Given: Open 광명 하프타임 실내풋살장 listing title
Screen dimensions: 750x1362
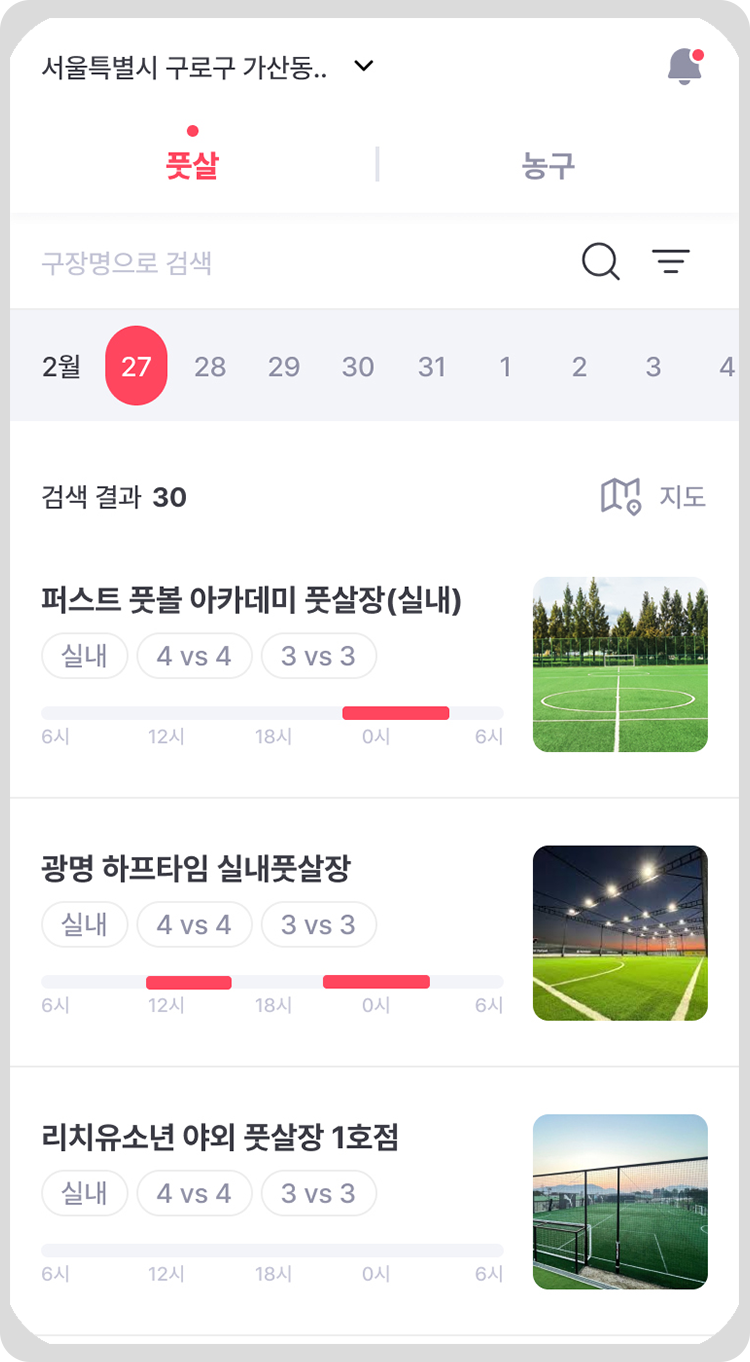Looking at the screenshot, I should pos(196,869).
